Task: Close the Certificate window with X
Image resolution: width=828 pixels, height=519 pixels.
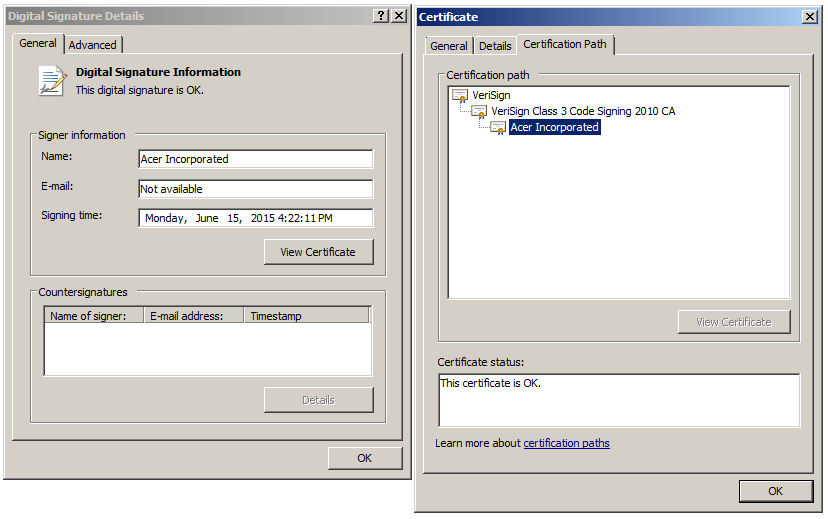Action: point(810,17)
